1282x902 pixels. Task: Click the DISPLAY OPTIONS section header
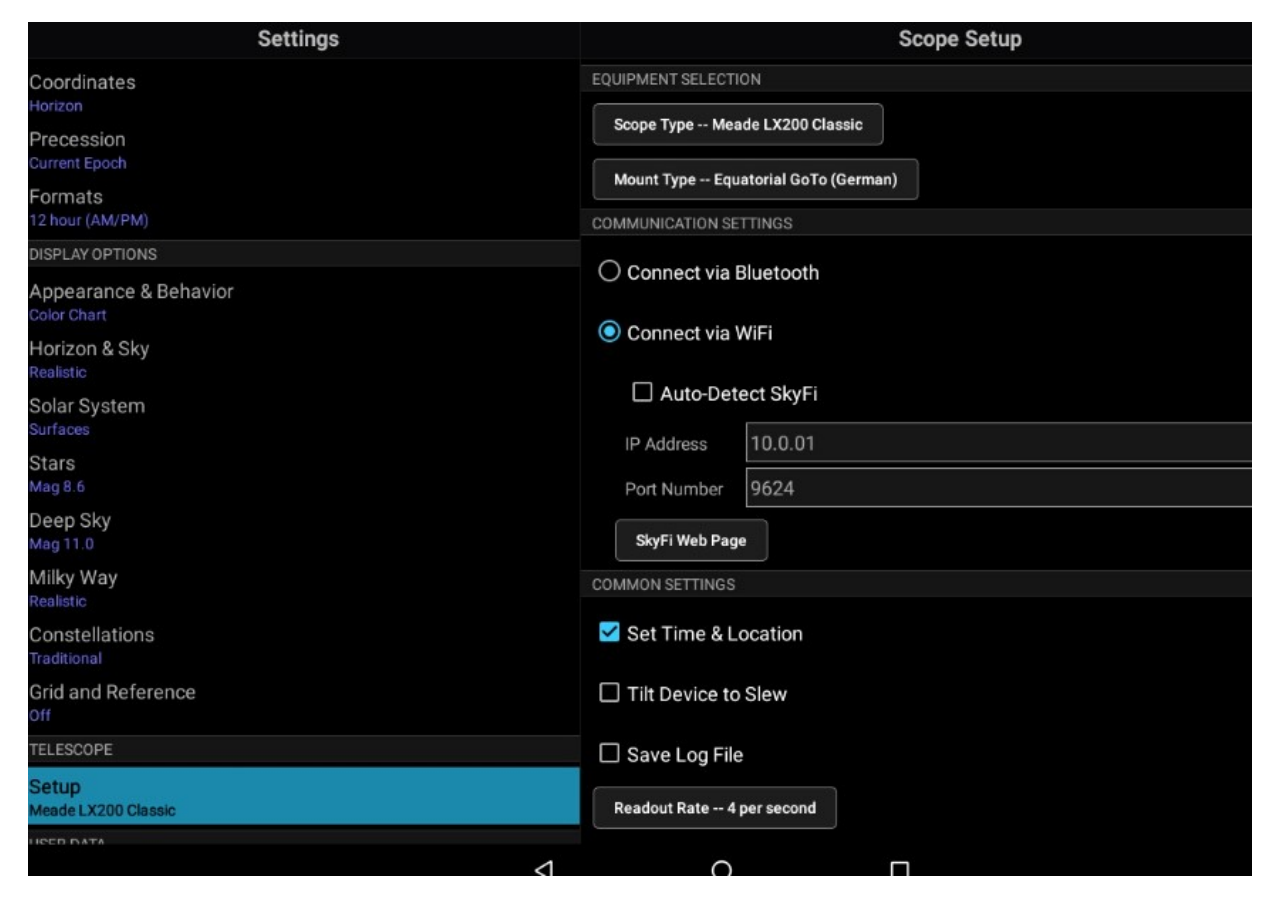(x=93, y=254)
